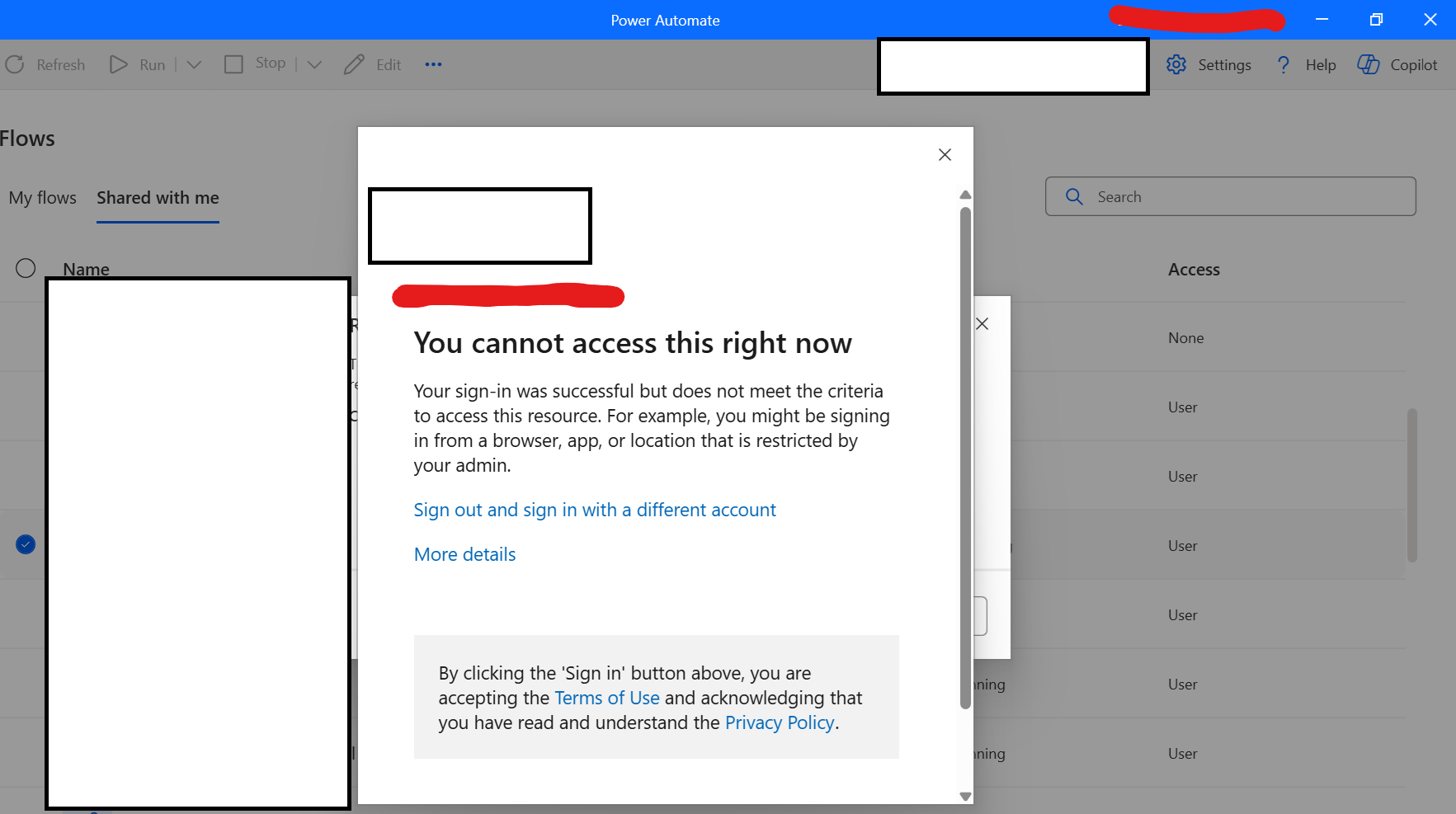The width and height of the screenshot is (1456, 814).
Task: Select the Run flow icon
Action: 118,64
